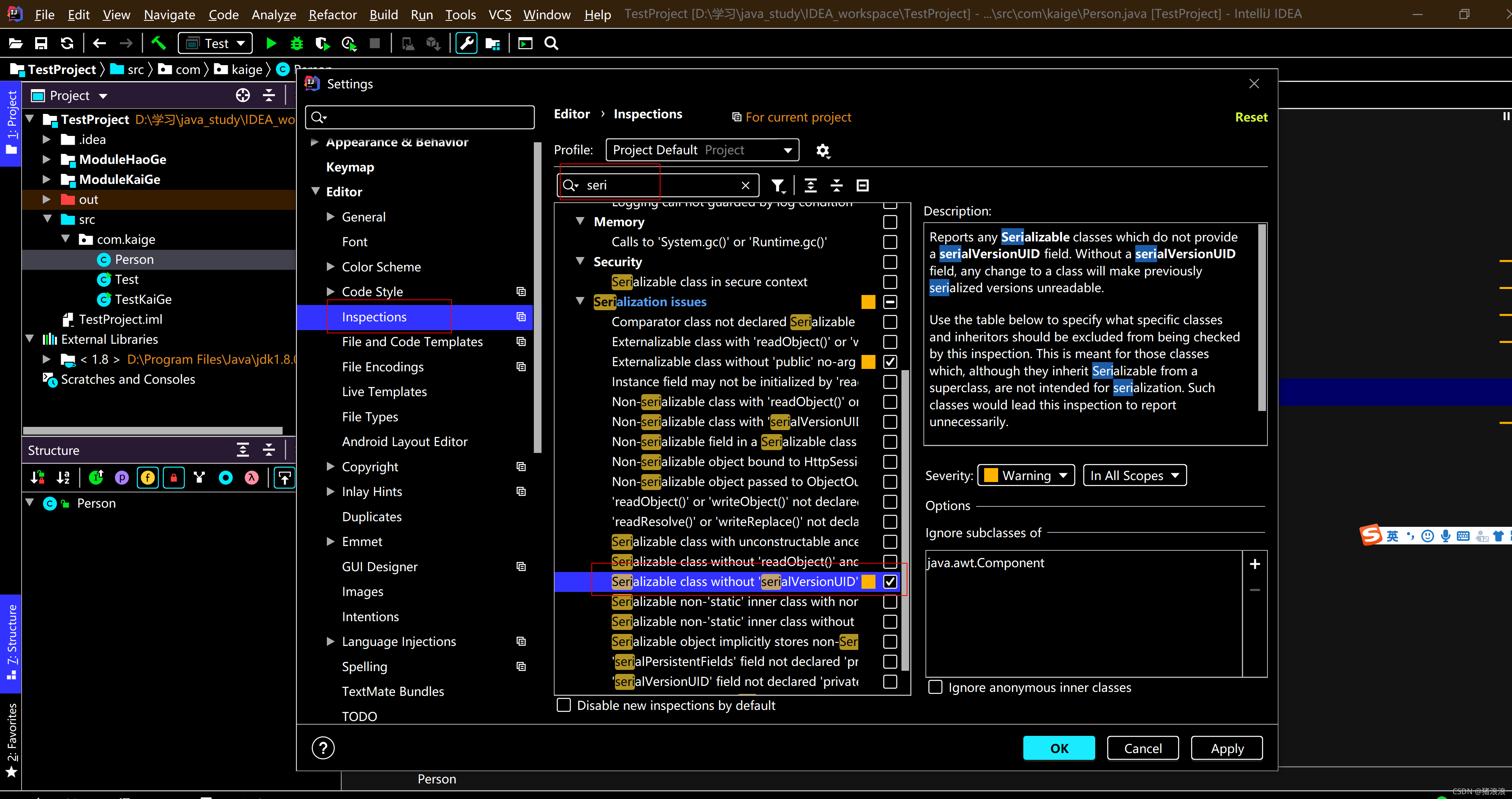This screenshot has height=799, width=1512.
Task: Open Settings via the wrench toolbar icon
Action: click(x=467, y=44)
